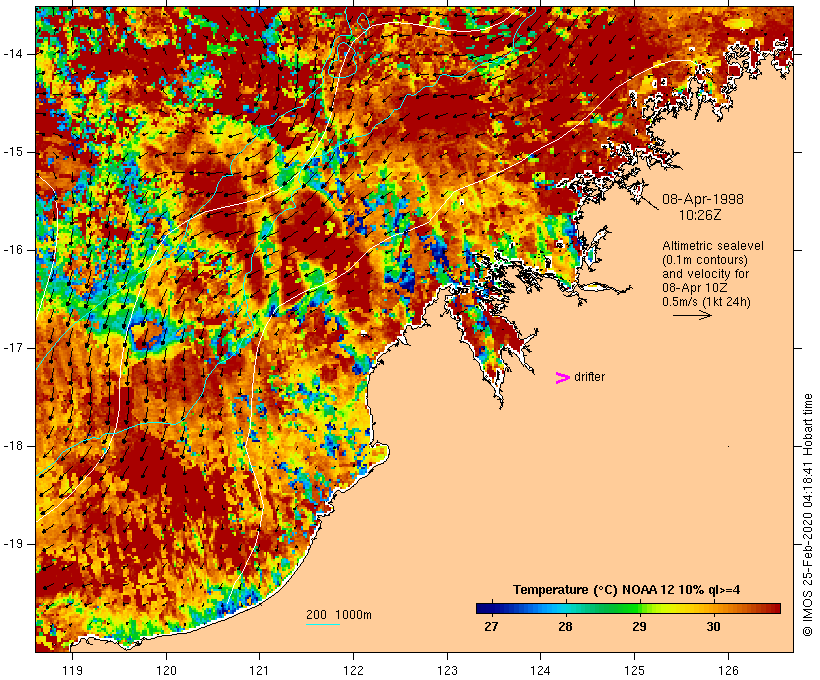Image resolution: width=820 pixels, height=680 pixels.
Task: Click the longitude axis label '124'
Action: 541,671
